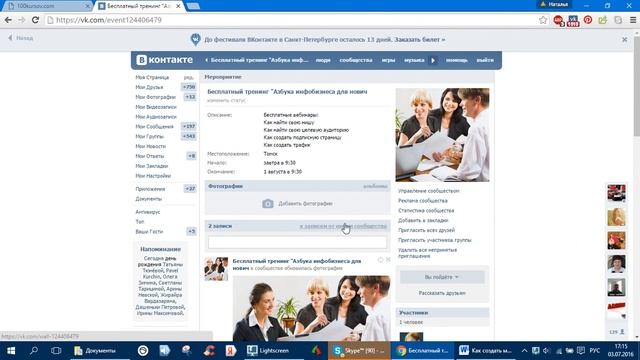The height and width of the screenshot is (360, 640).
Task: Open Мои Настройки in the sidebar
Action: tap(153, 176)
